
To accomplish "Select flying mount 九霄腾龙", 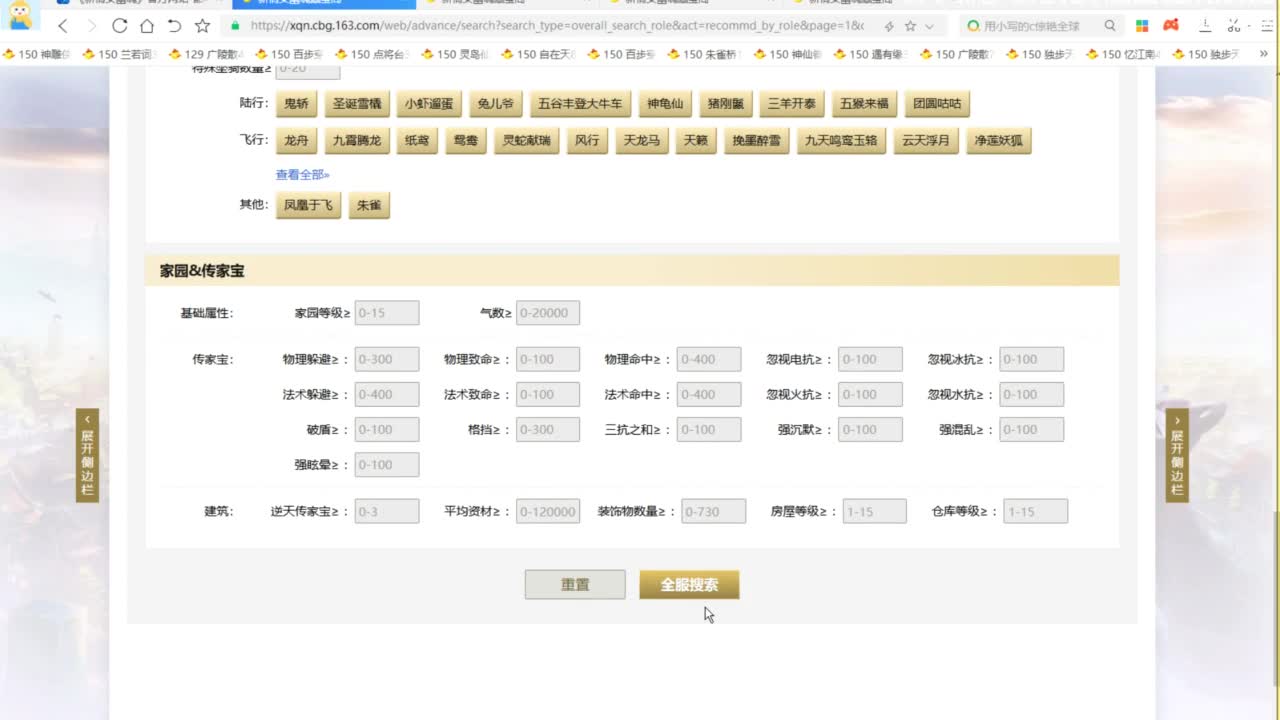I will pyautogui.click(x=357, y=141).
